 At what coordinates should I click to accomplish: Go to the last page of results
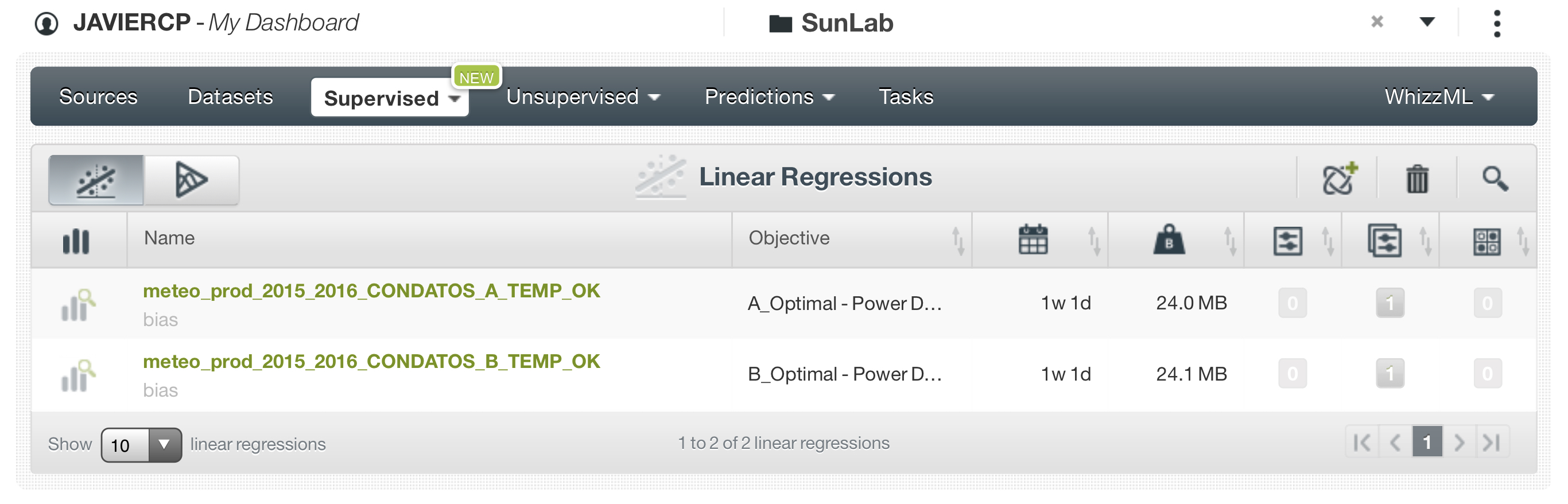[x=1491, y=443]
